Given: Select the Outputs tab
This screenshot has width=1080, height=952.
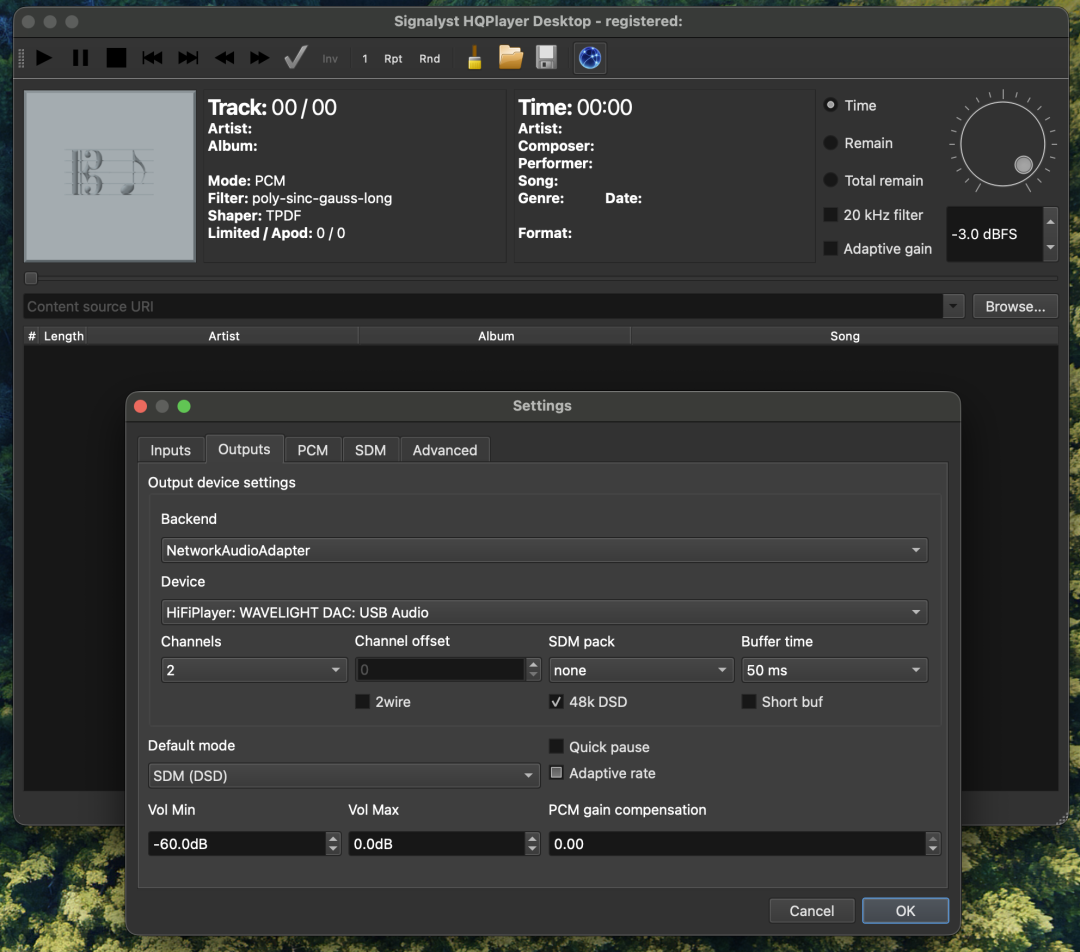Looking at the screenshot, I should [244, 449].
